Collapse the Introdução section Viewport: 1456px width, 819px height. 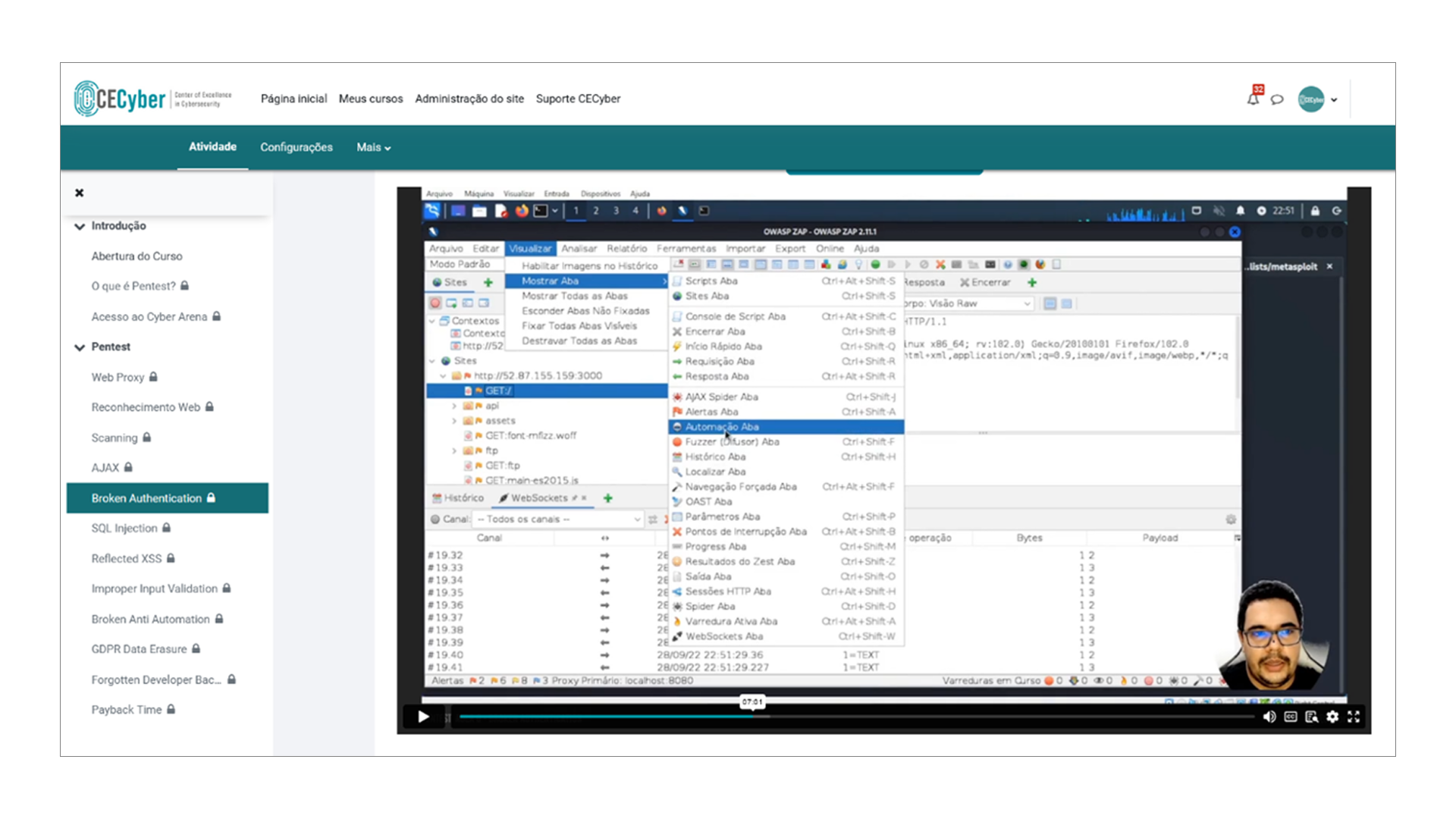(80, 226)
